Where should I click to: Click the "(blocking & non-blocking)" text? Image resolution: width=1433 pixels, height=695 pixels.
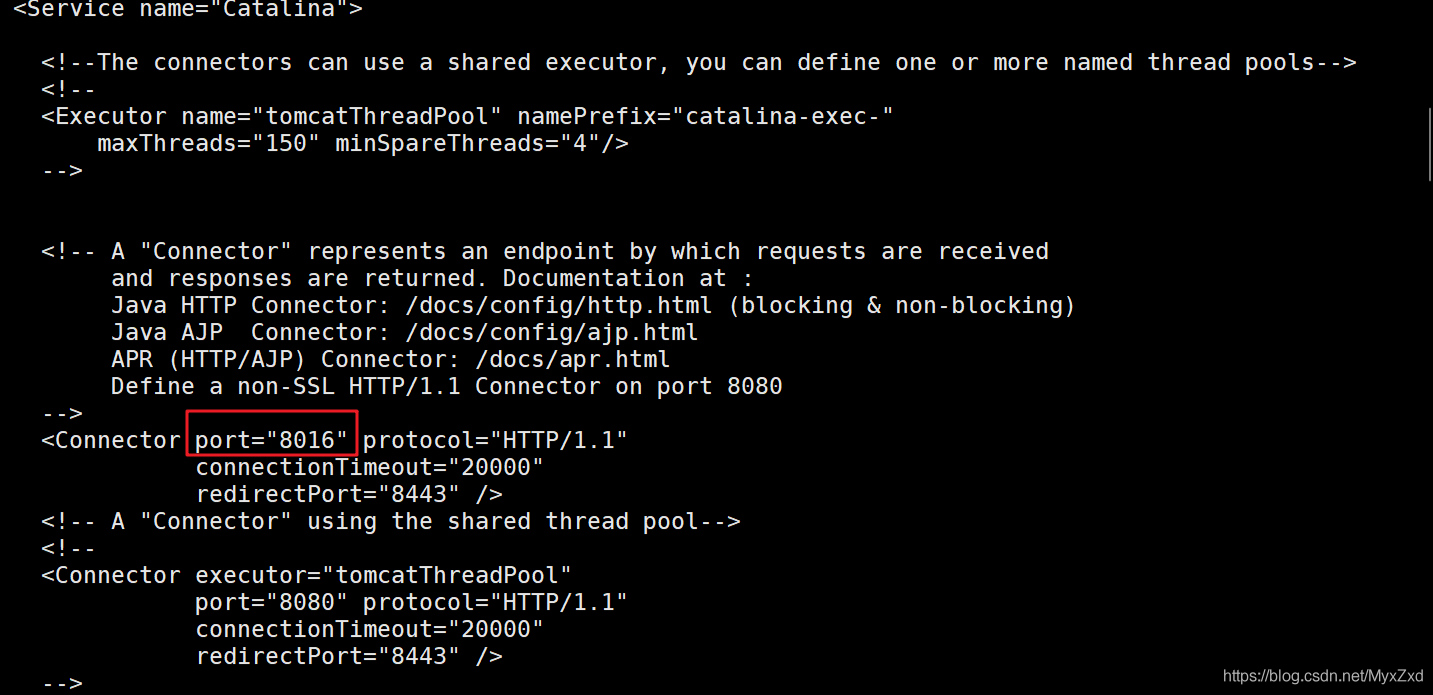[x=901, y=305]
